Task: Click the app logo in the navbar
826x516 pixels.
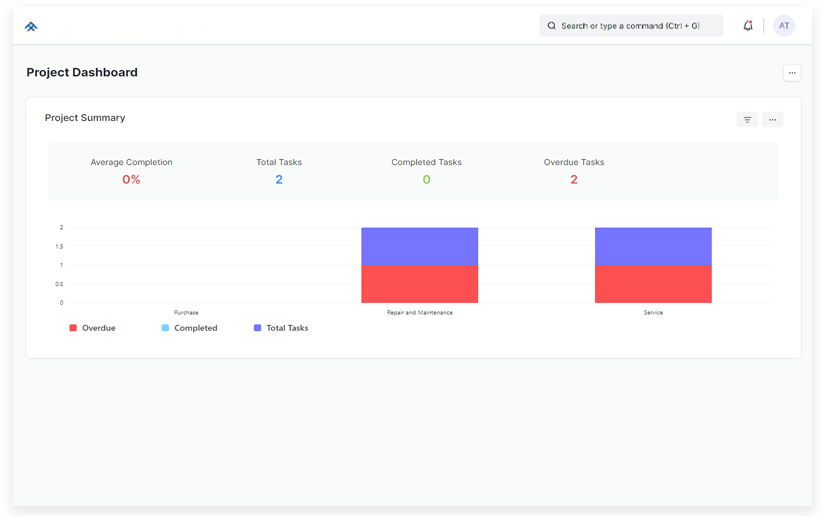Action: pyautogui.click(x=31, y=27)
